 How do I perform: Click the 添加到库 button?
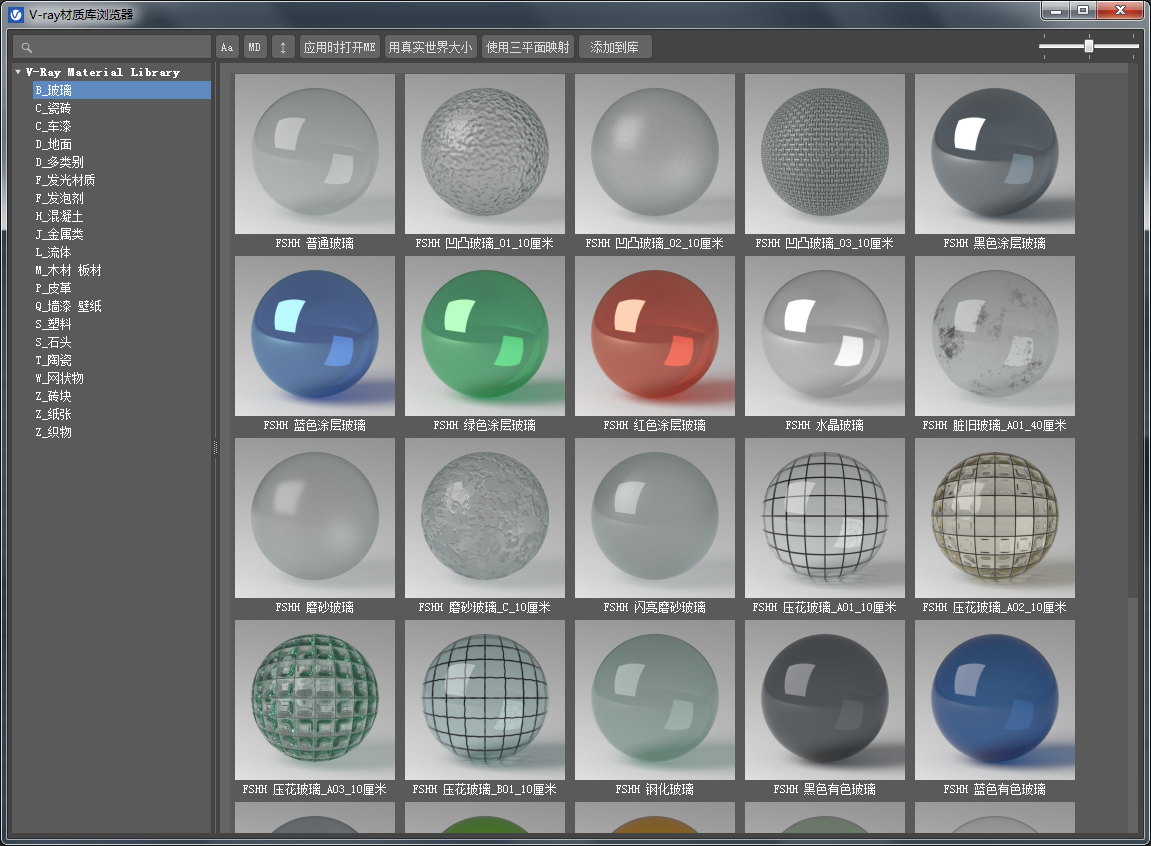[614, 47]
